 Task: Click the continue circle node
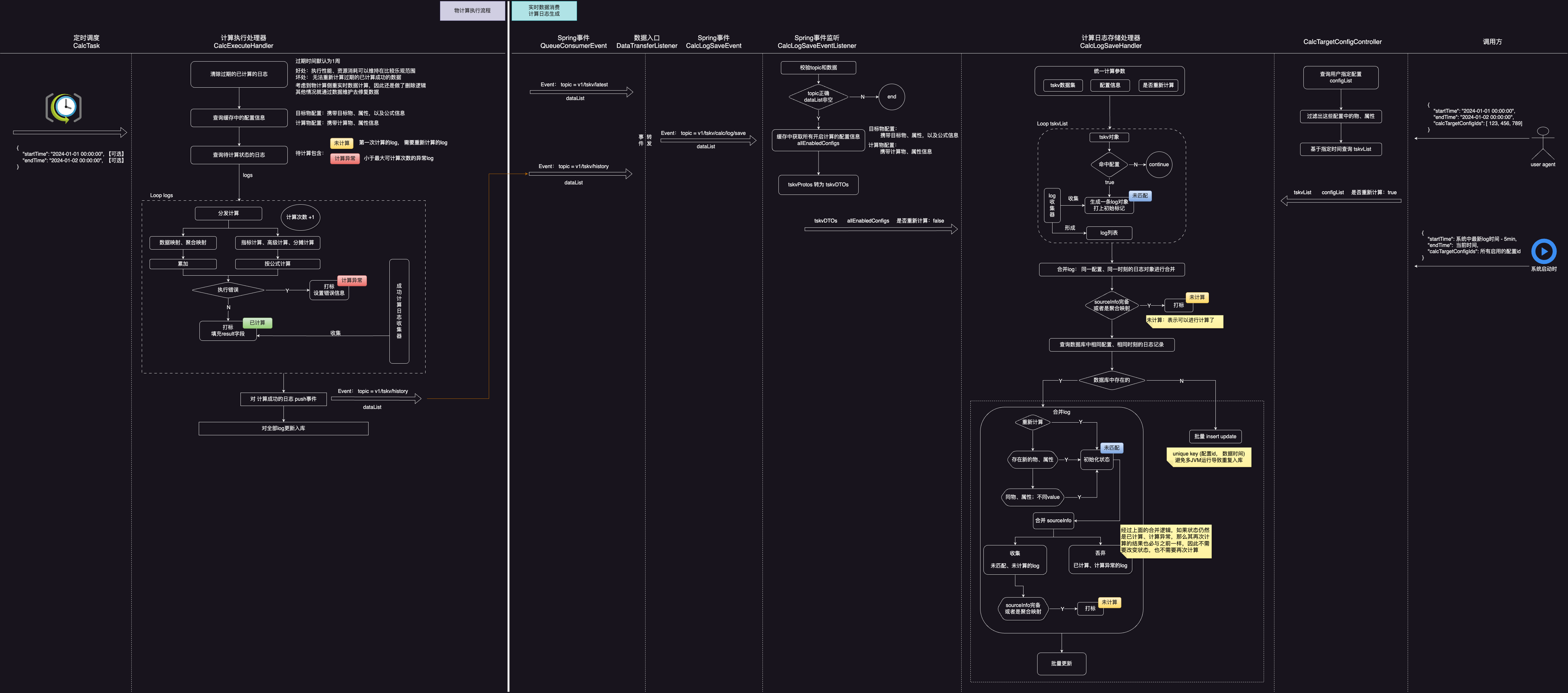1158,164
